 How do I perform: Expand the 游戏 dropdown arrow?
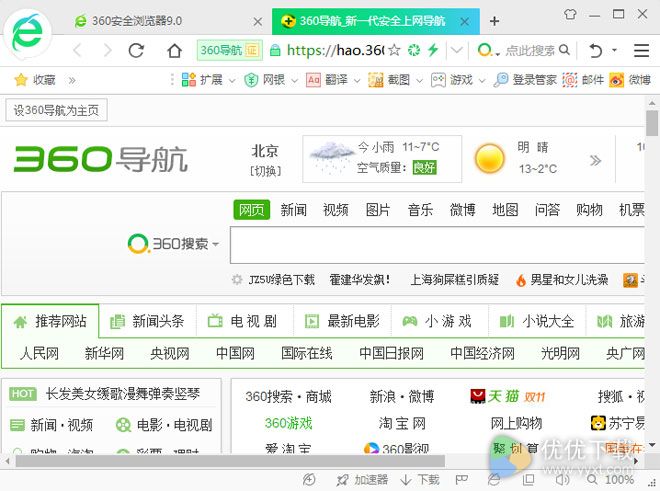coord(482,80)
